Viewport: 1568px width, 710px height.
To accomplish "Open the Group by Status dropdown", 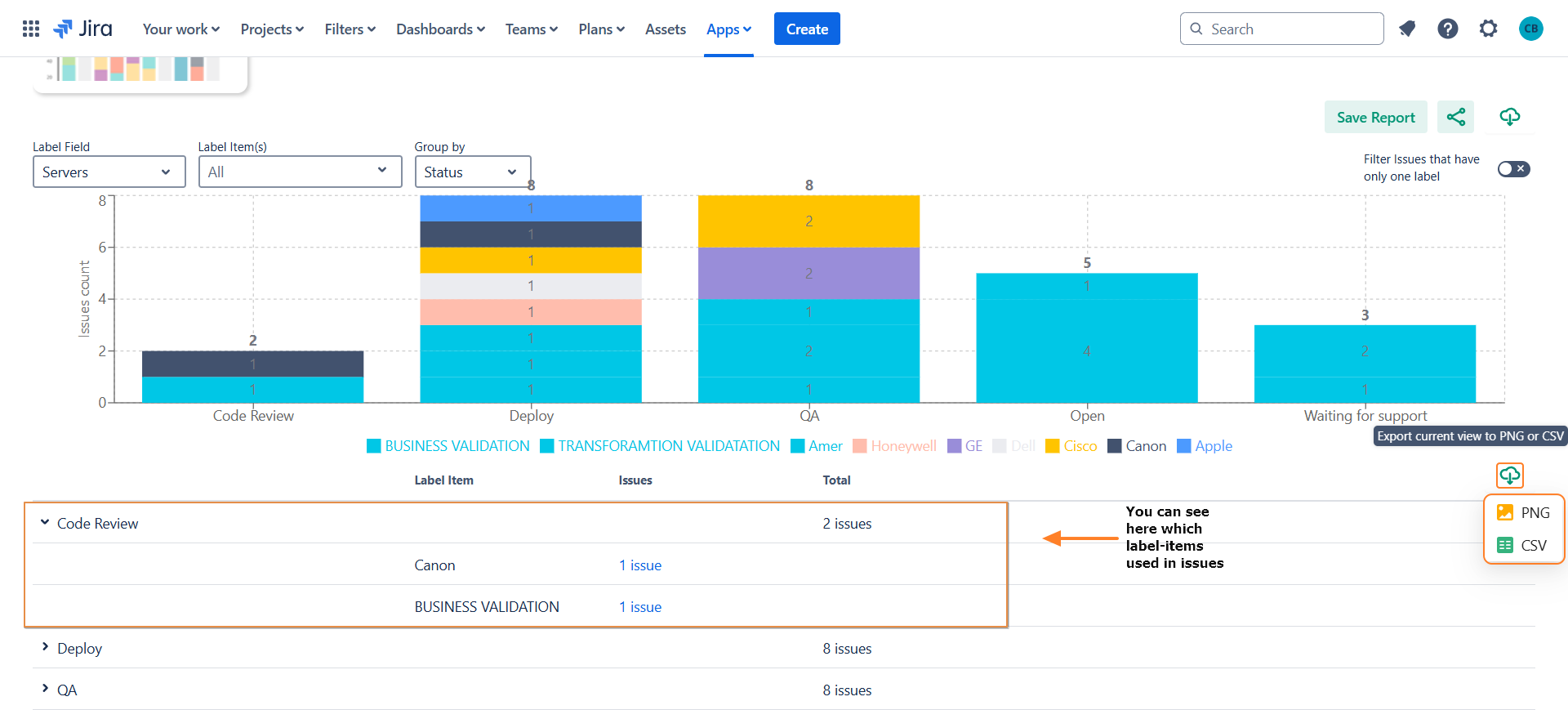I will [x=472, y=172].
